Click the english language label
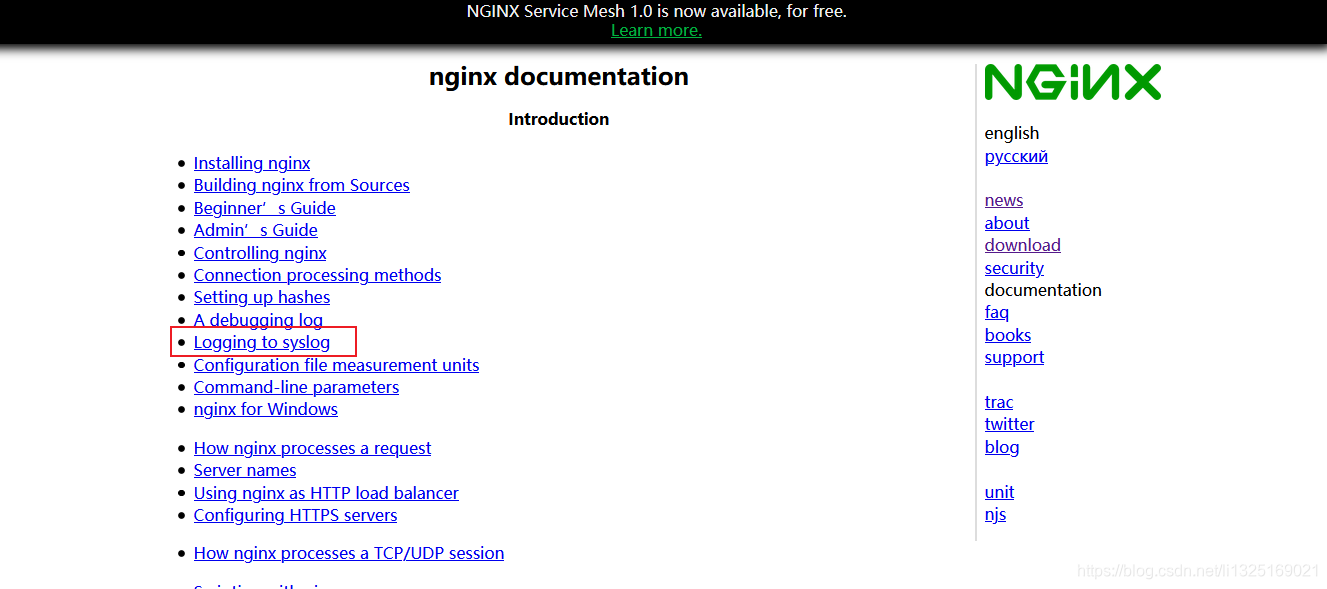 (1012, 133)
